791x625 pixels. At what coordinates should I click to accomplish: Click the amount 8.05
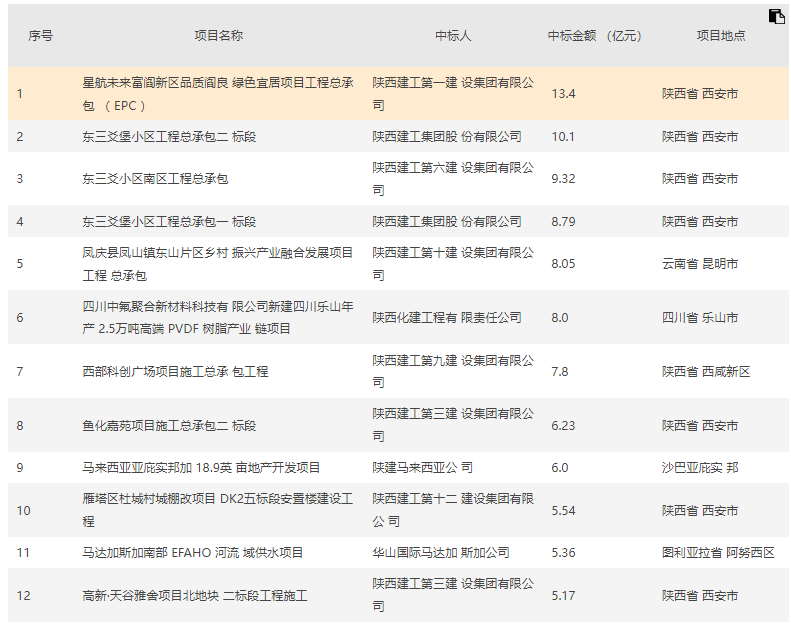563,264
